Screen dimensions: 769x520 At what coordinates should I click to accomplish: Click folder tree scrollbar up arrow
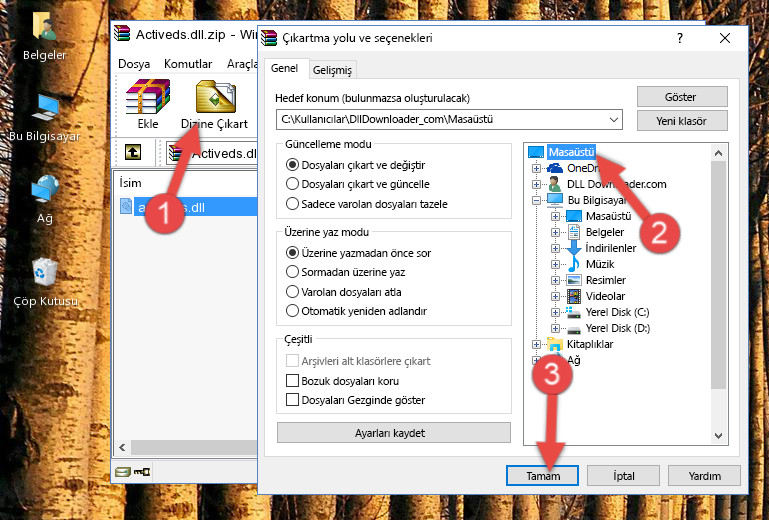[x=718, y=153]
